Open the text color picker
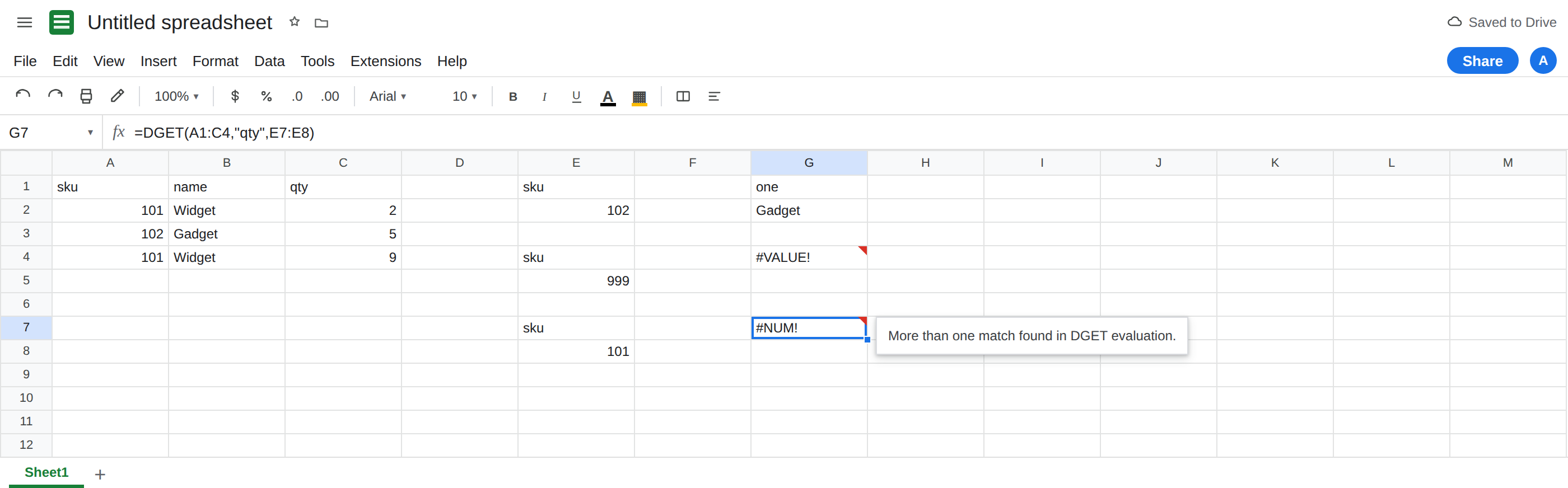The width and height of the screenshot is (1568, 488). [x=608, y=97]
